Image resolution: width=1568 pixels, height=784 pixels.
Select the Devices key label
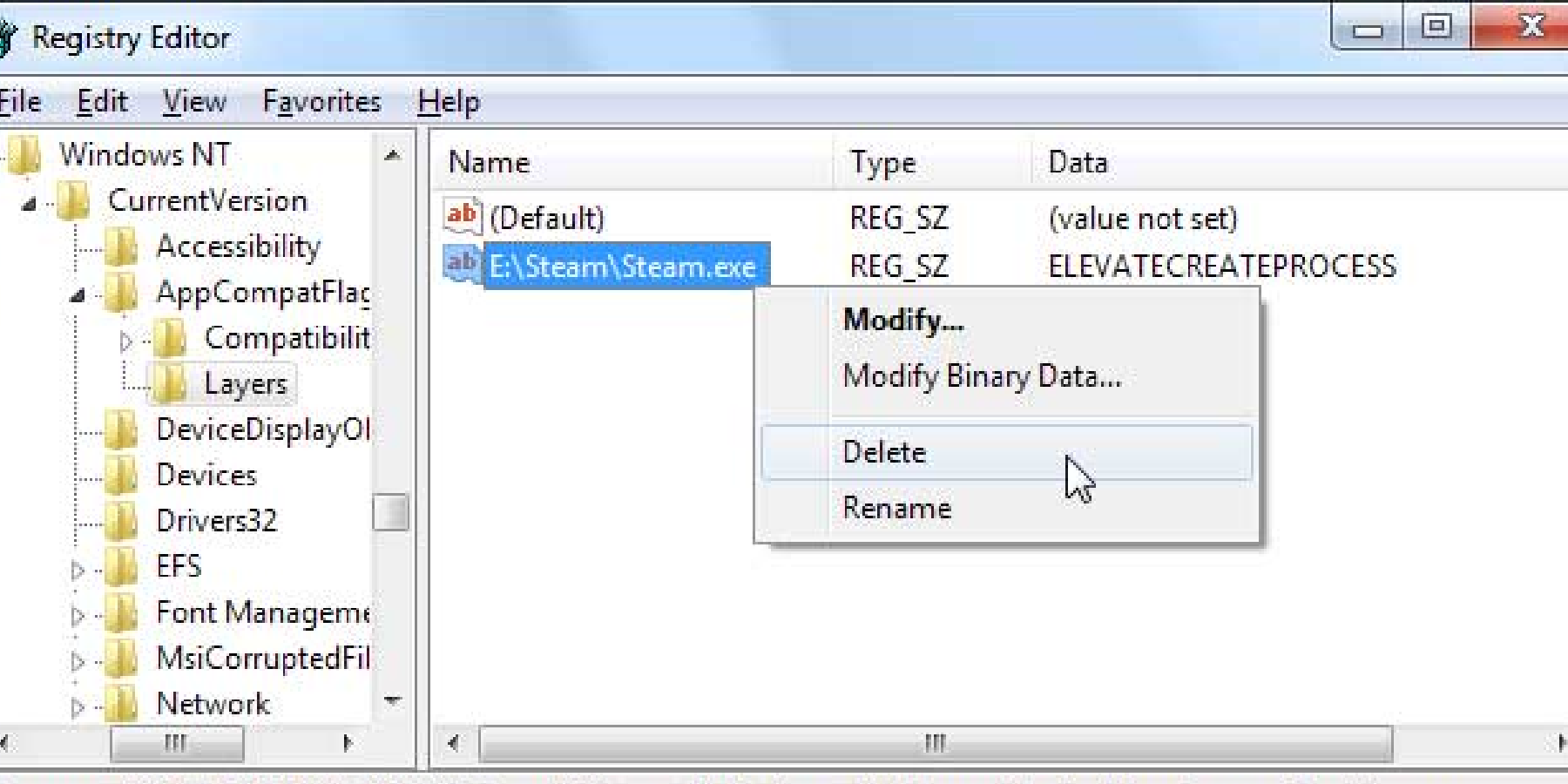coord(206,476)
